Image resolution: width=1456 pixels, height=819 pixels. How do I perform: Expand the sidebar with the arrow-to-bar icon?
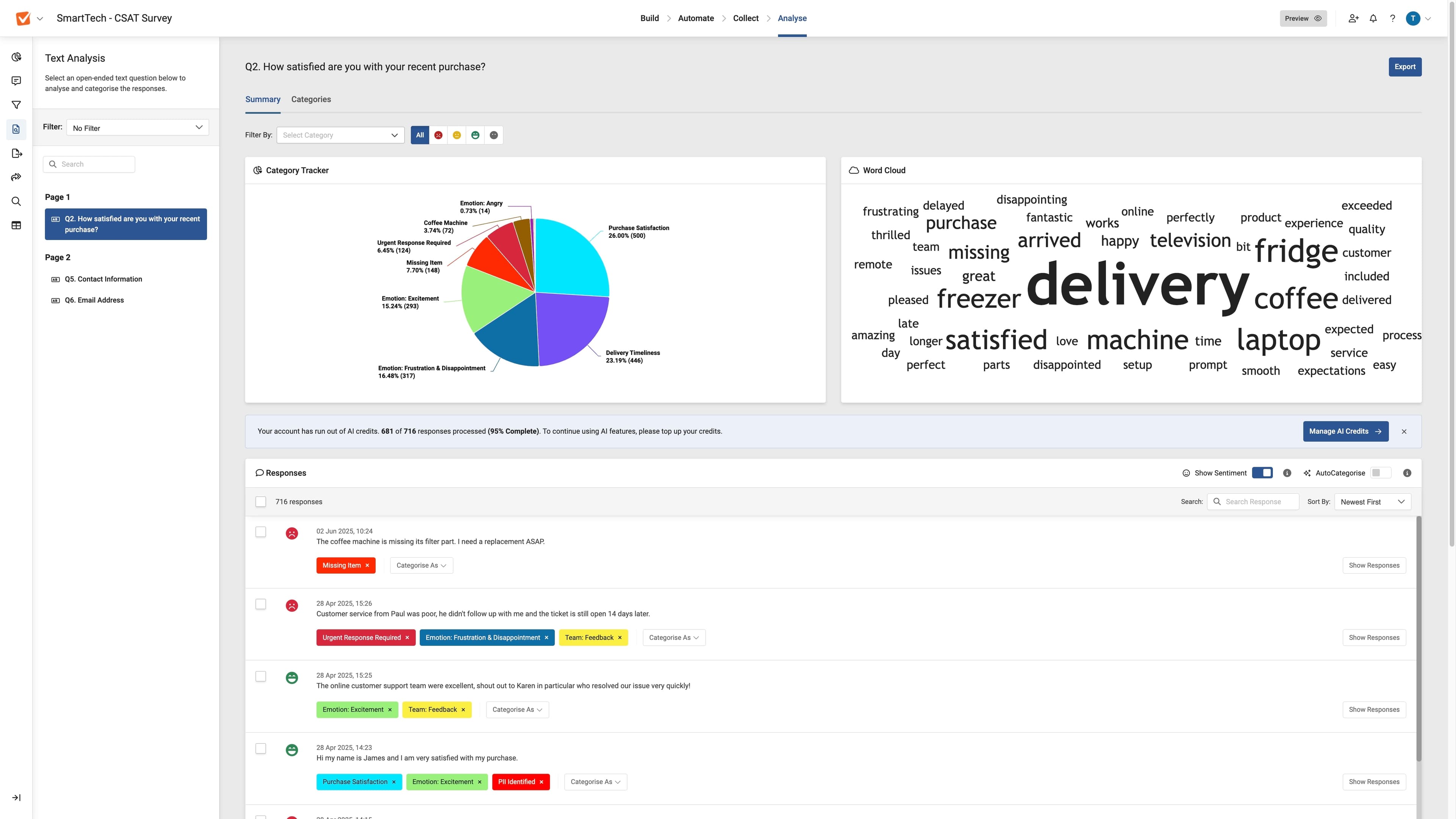click(16, 797)
